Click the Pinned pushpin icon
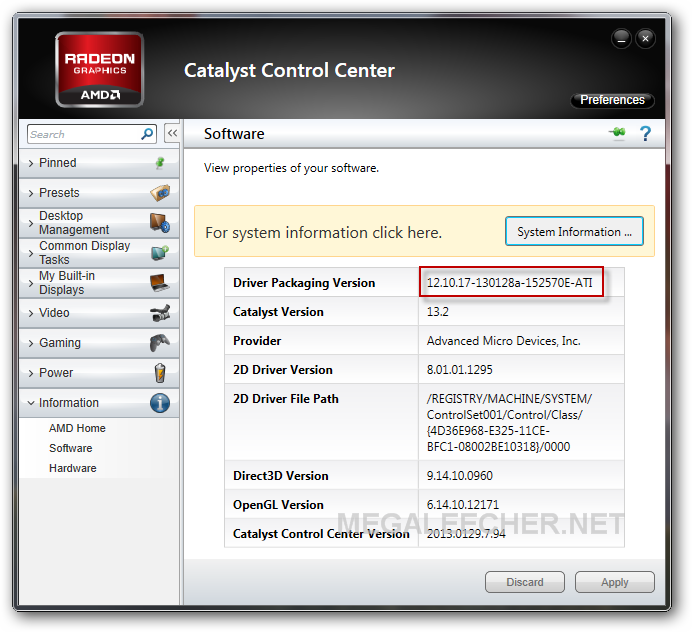 (x=160, y=163)
